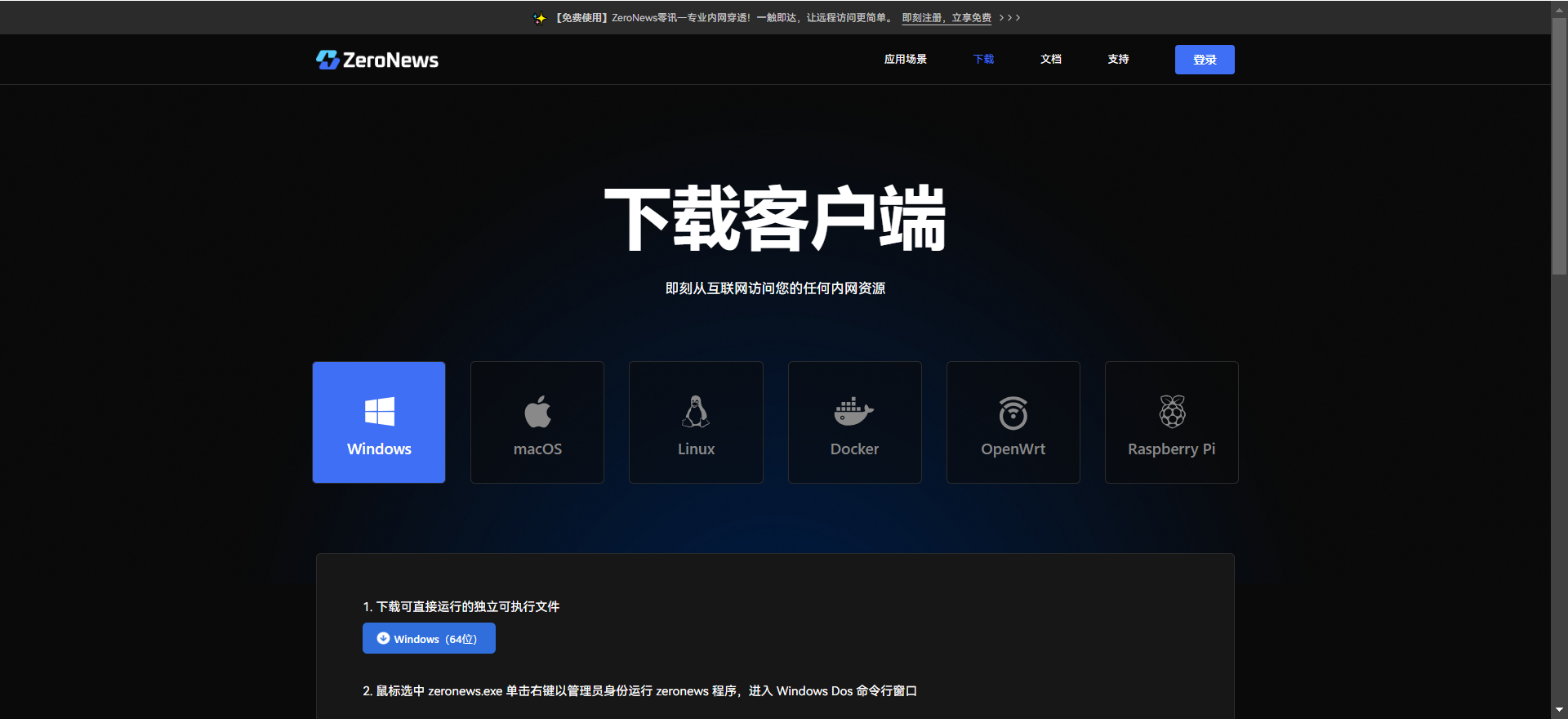Viewport: 1568px width, 719px height.
Task: Select the Raspberry Pi platform card
Action: 1171,422
